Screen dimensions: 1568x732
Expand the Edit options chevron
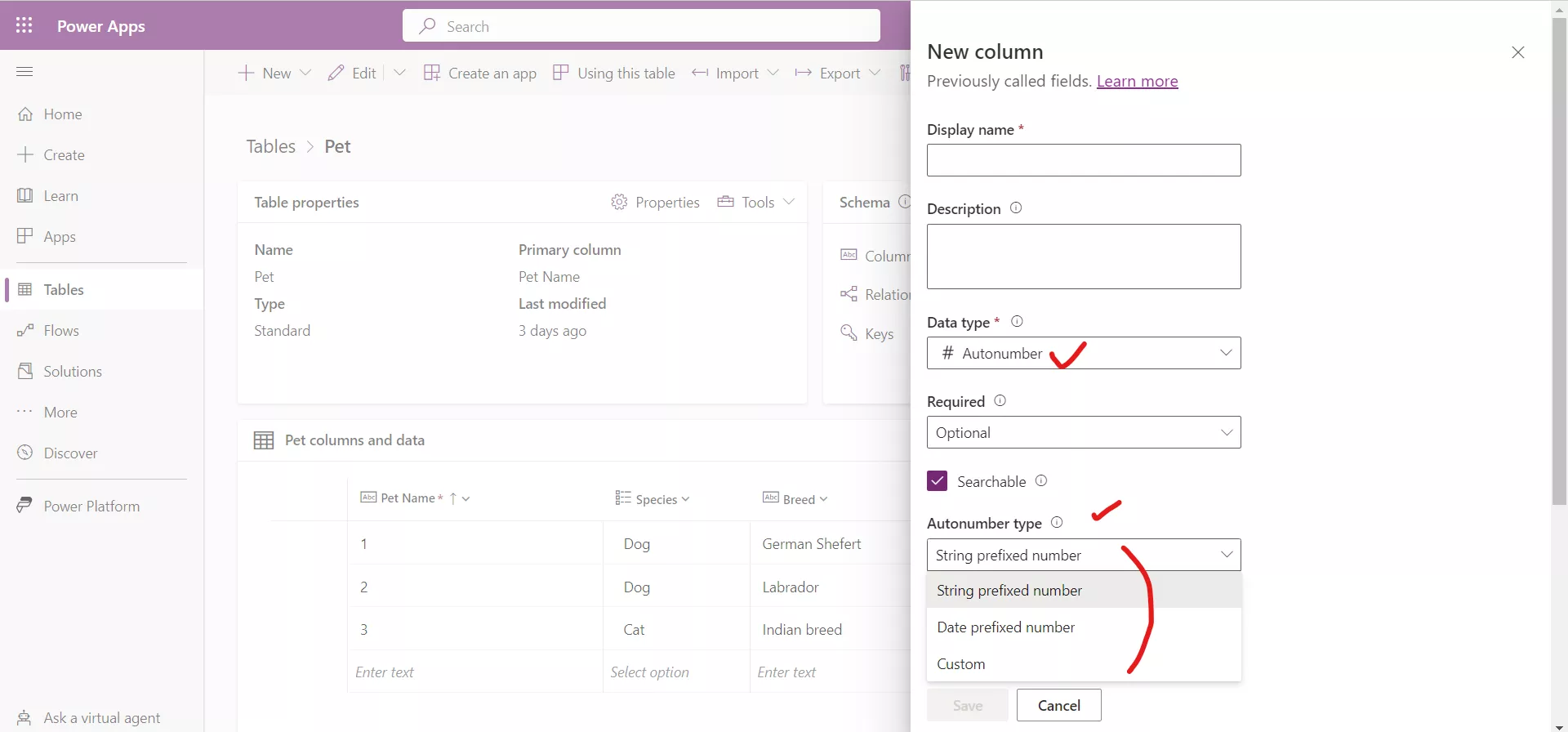click(x=399, y=73)
